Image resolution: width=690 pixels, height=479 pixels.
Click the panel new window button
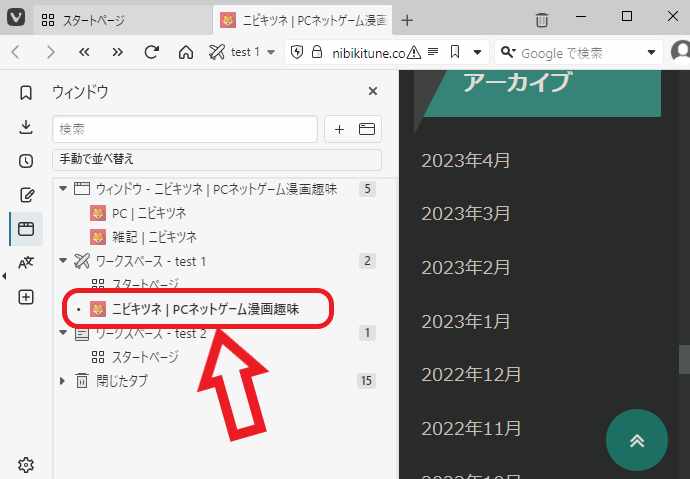tap(367, 129)
